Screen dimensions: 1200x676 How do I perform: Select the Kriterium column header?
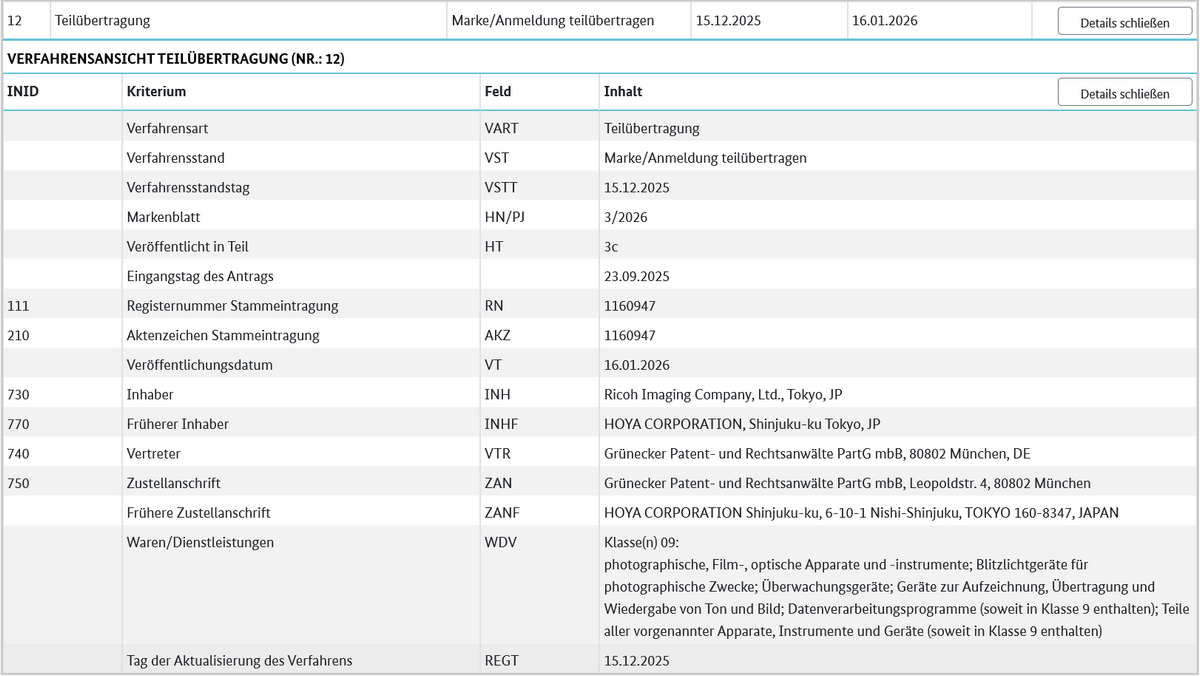tap(156, 91)
